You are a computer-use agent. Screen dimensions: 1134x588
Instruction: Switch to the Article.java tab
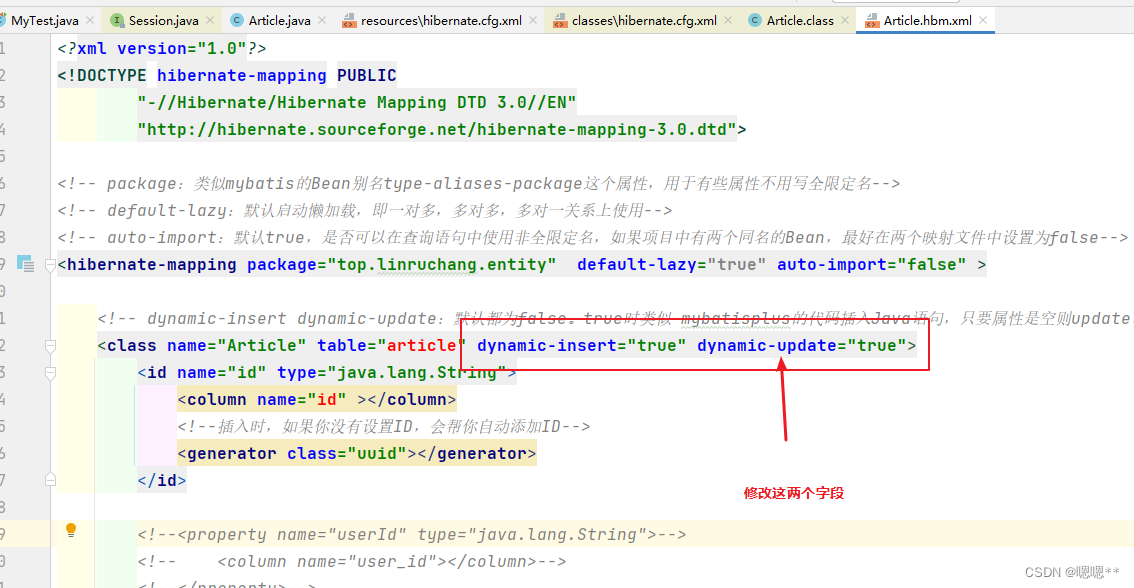point(279,20)
